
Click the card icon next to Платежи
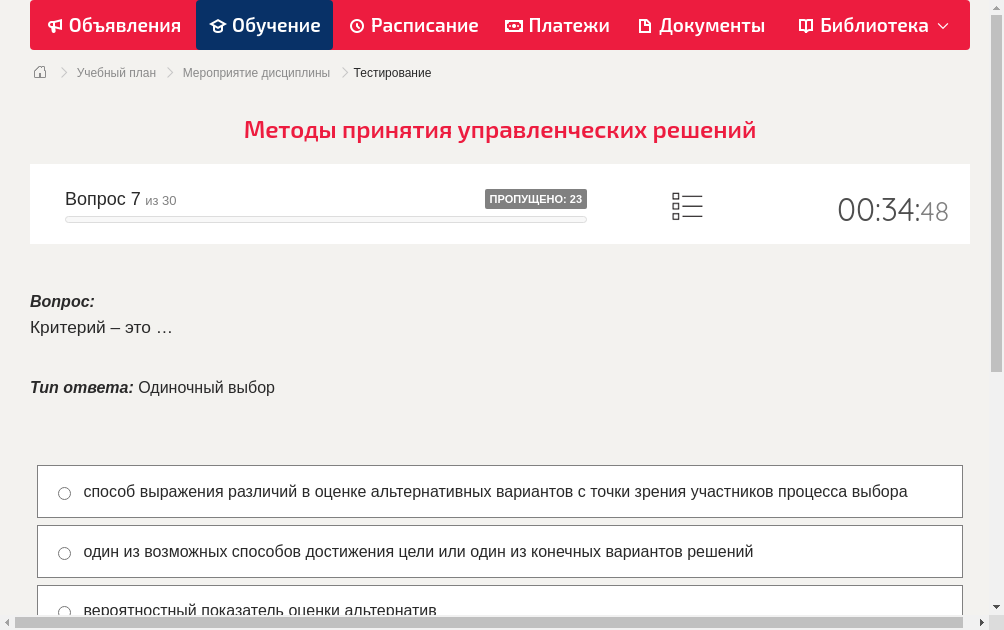515,25
